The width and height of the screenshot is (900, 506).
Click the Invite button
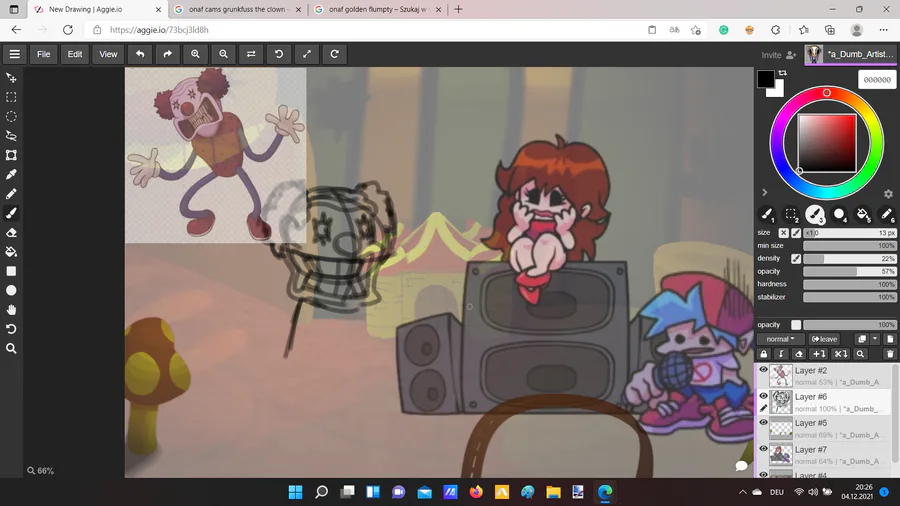[x=779, y=55]
